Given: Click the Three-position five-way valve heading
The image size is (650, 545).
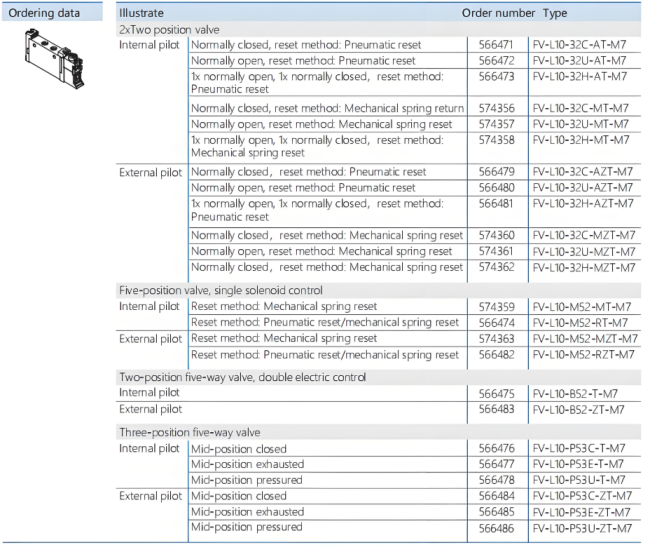Looking at the screenshot, I should (x=183, y=432).
